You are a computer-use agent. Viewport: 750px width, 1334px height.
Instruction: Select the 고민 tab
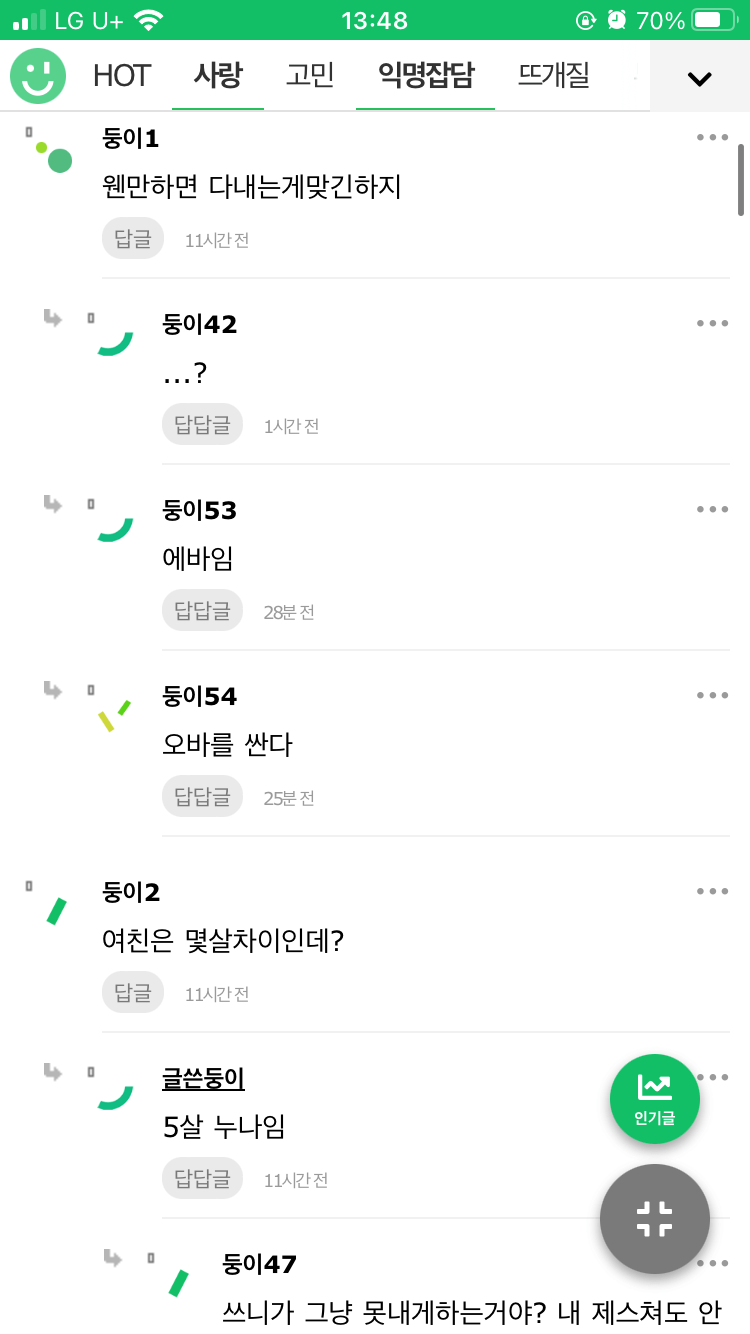pos(310,76)
